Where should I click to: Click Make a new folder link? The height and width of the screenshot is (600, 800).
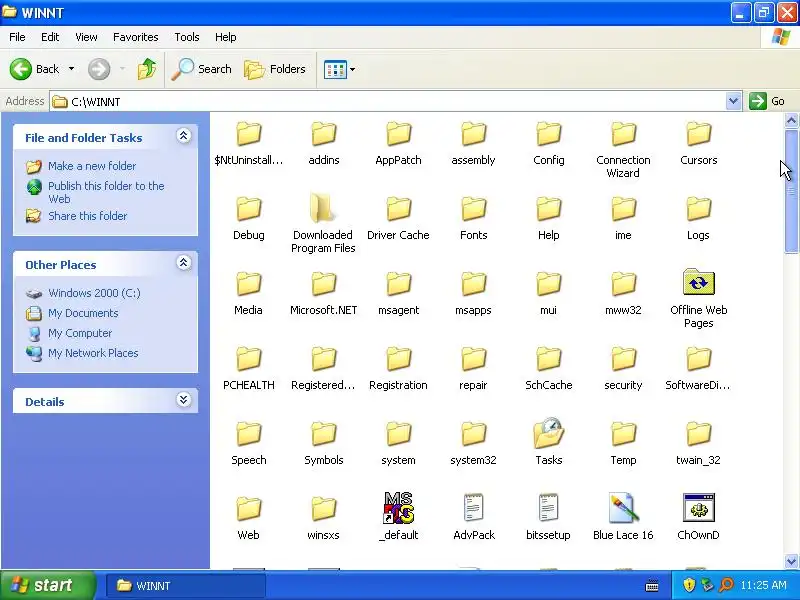92,166
